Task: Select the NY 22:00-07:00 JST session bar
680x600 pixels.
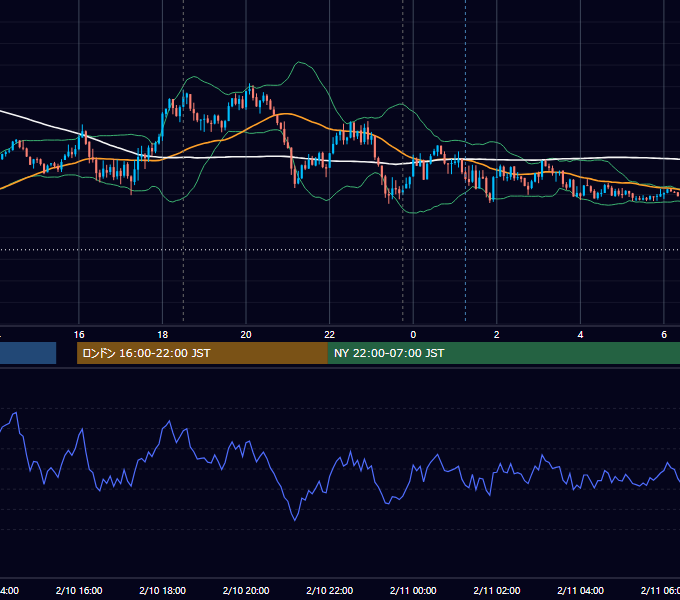Action: coord(503,353)
